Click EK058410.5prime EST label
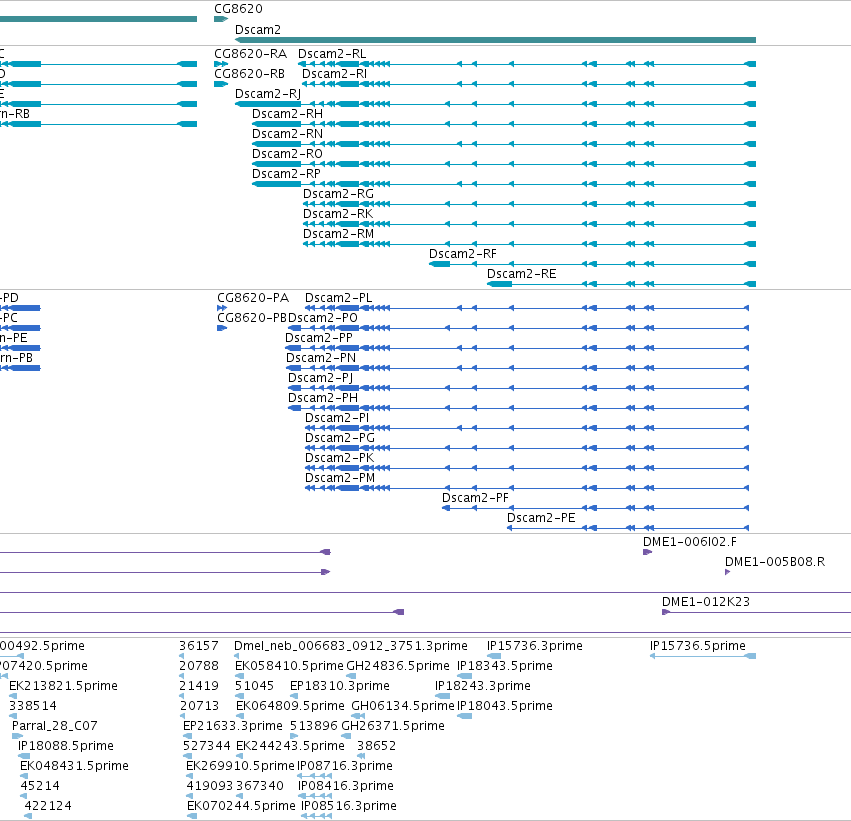Screen dimensions: 851x821 click(x=289, y=666)
